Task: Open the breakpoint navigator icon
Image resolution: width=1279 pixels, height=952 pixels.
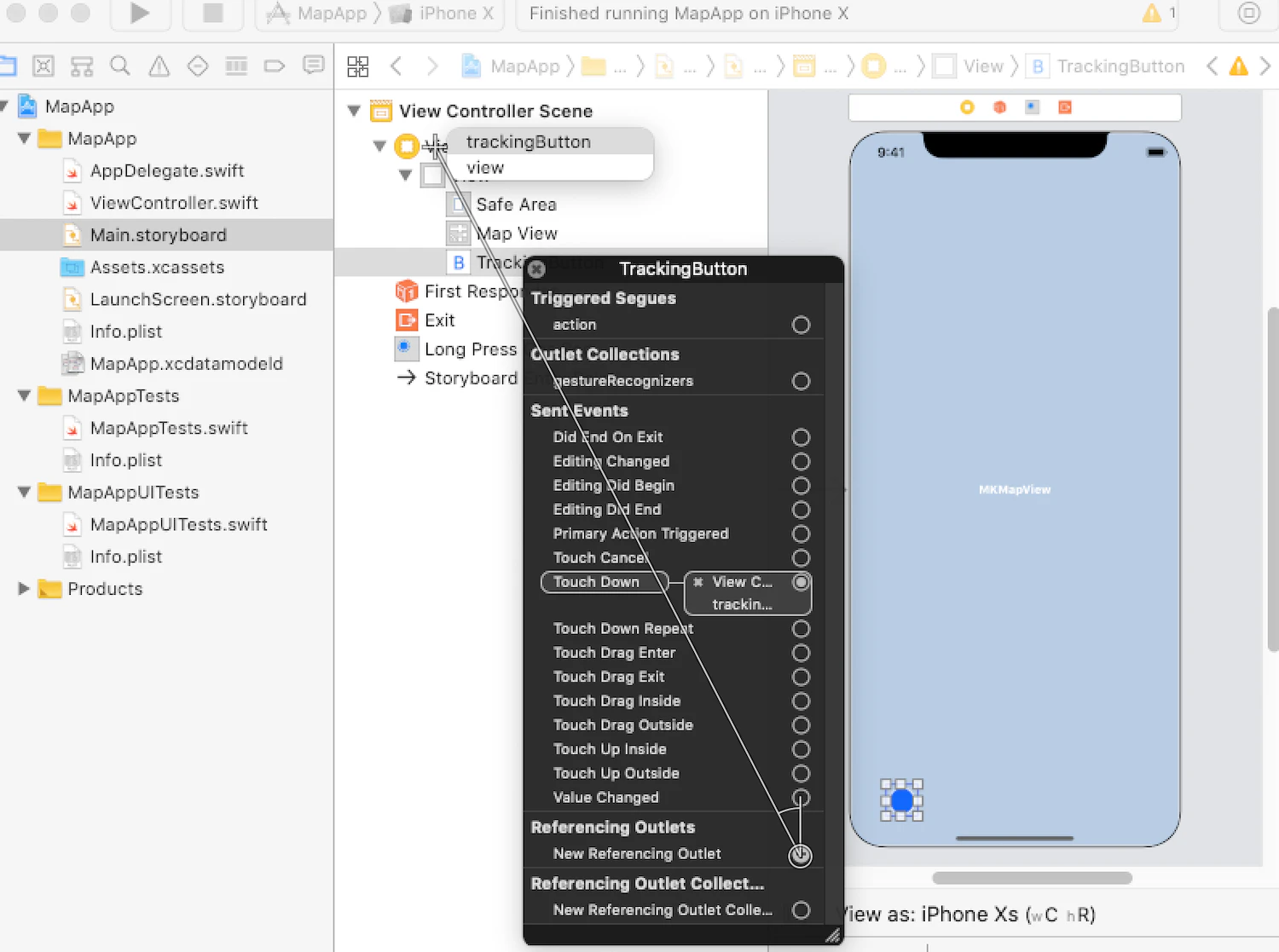Action: click(x=275, y=66)
